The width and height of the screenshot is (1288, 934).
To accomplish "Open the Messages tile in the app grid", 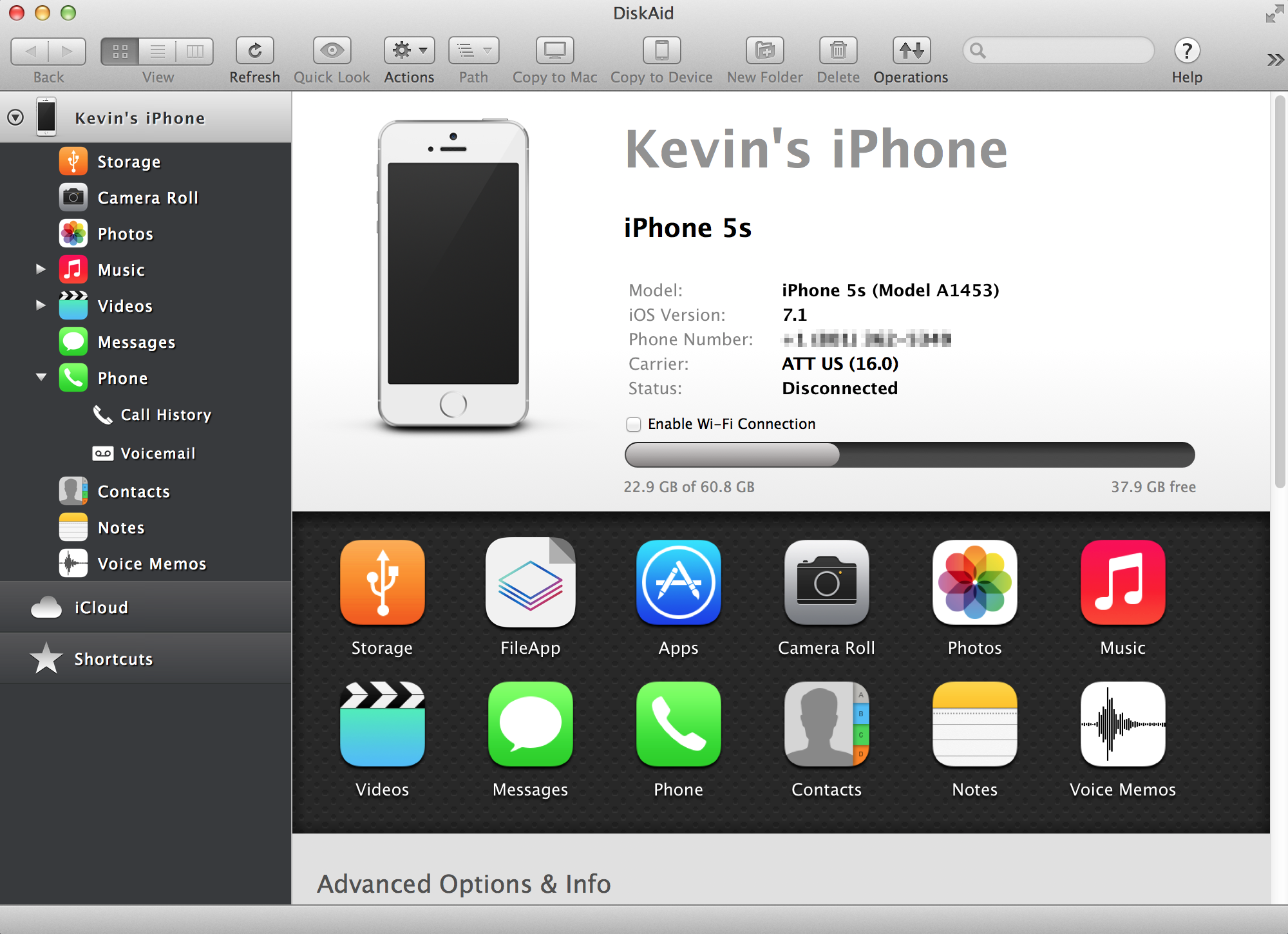I will pyautogui.click(x=530, y=724).
